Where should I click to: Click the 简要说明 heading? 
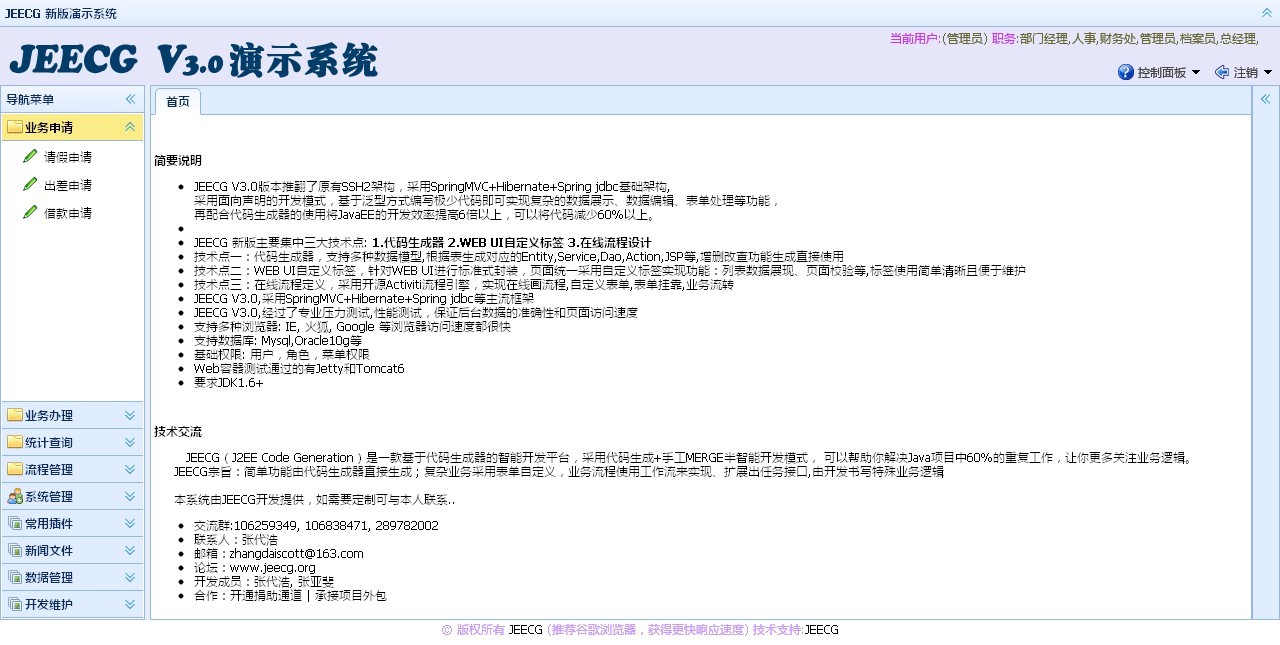pyautogui.click(x=178, y=160)
